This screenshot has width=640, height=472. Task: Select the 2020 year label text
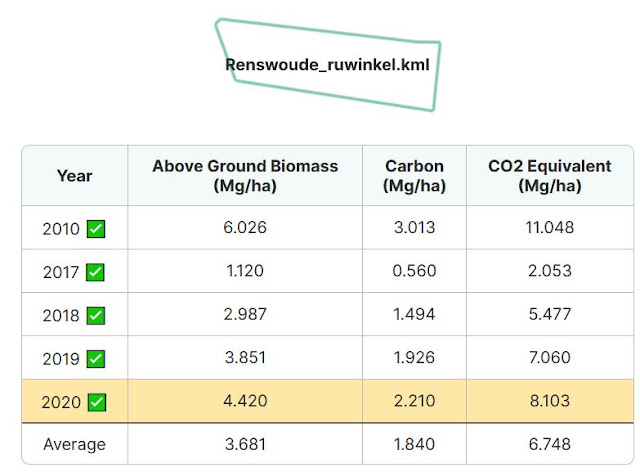(x=61, y=403)
